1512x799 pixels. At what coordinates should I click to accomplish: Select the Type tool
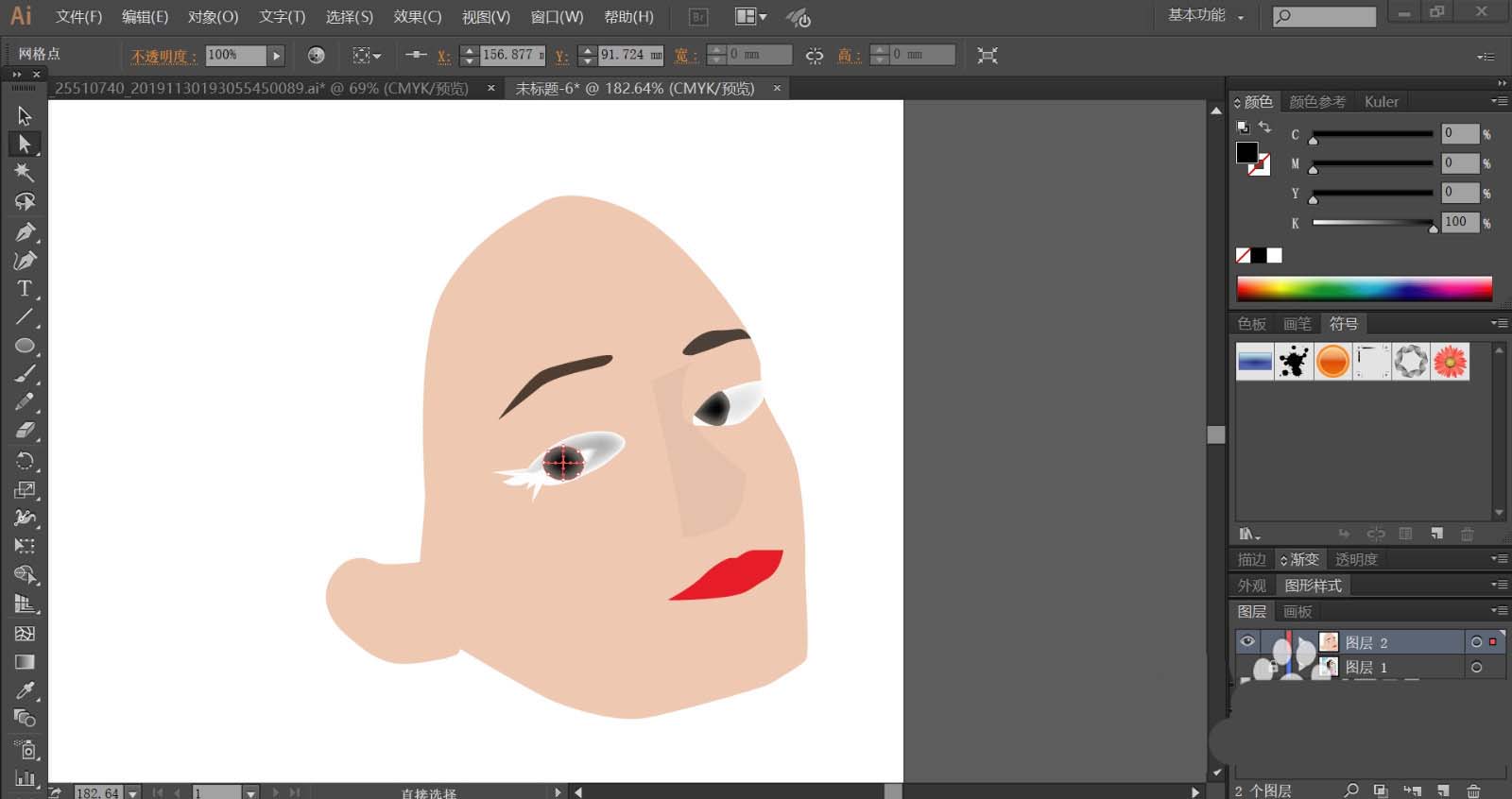(25, 289)
